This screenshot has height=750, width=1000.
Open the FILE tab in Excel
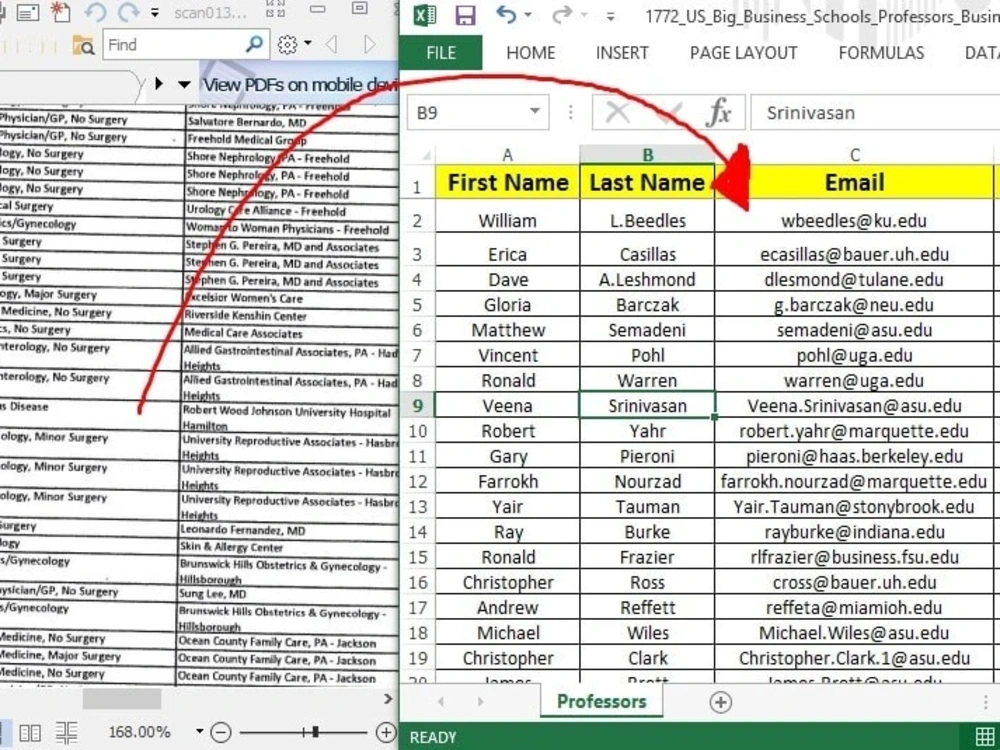pyautogui.click(x=441, y=53)
